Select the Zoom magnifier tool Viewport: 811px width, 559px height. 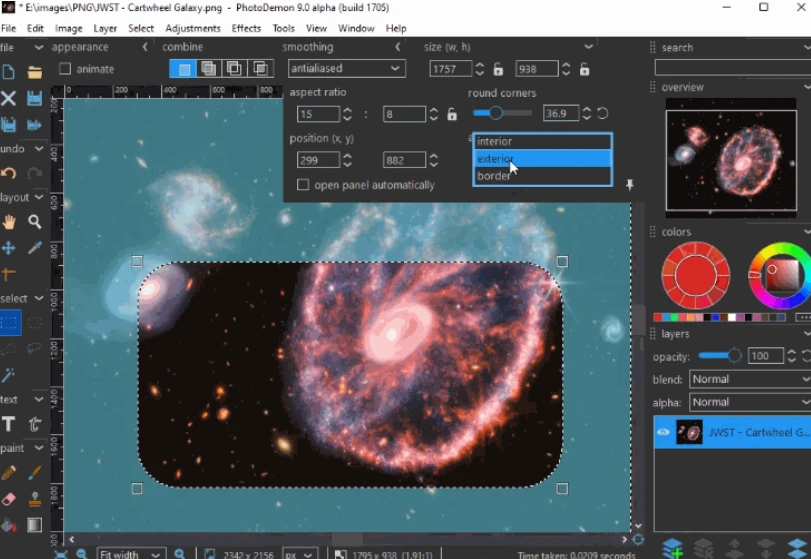pos(35,222)
